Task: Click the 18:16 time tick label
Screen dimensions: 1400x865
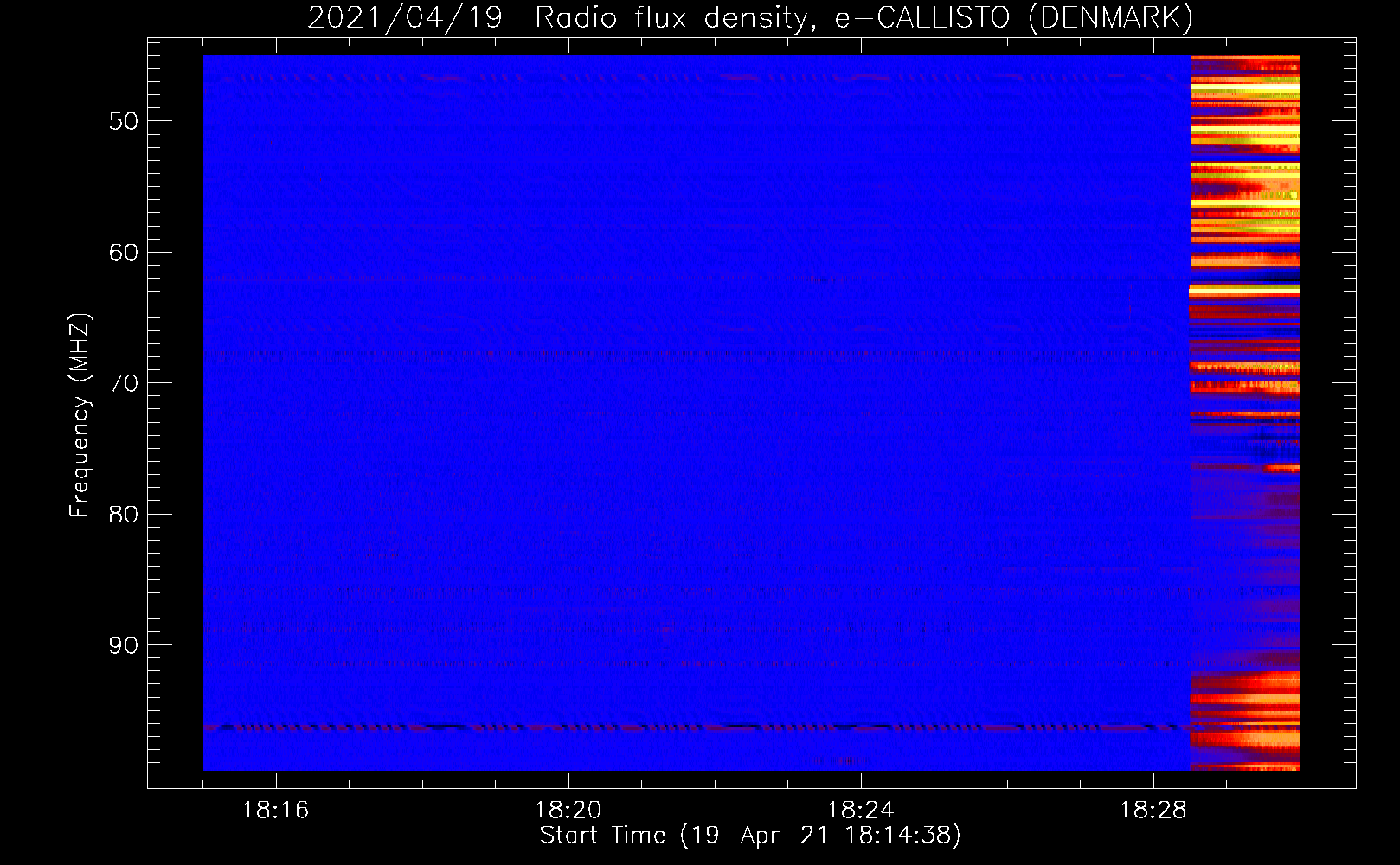Action: coord(275,811)
